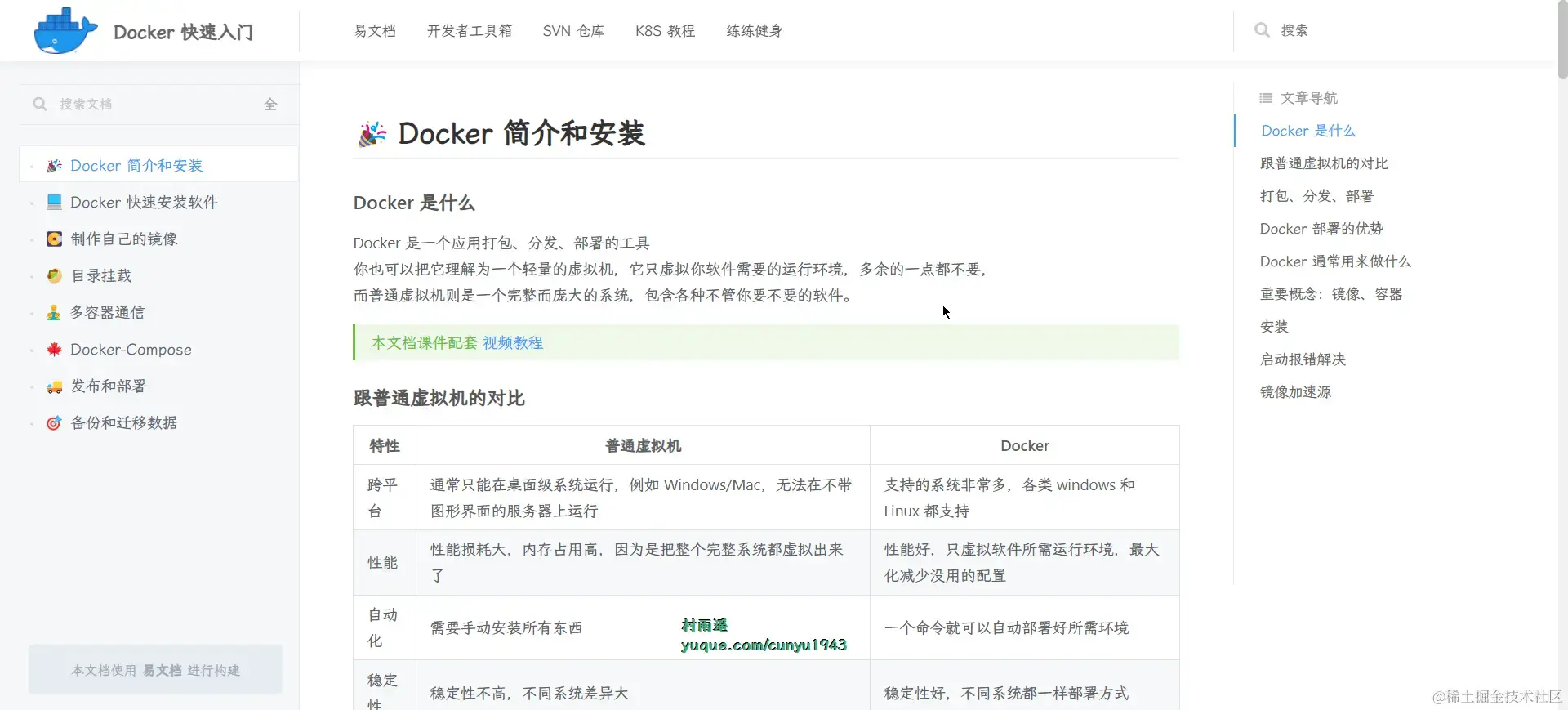
Task: Click the magnifier icon in 搜索文档 box
Action: click(39, 105)
